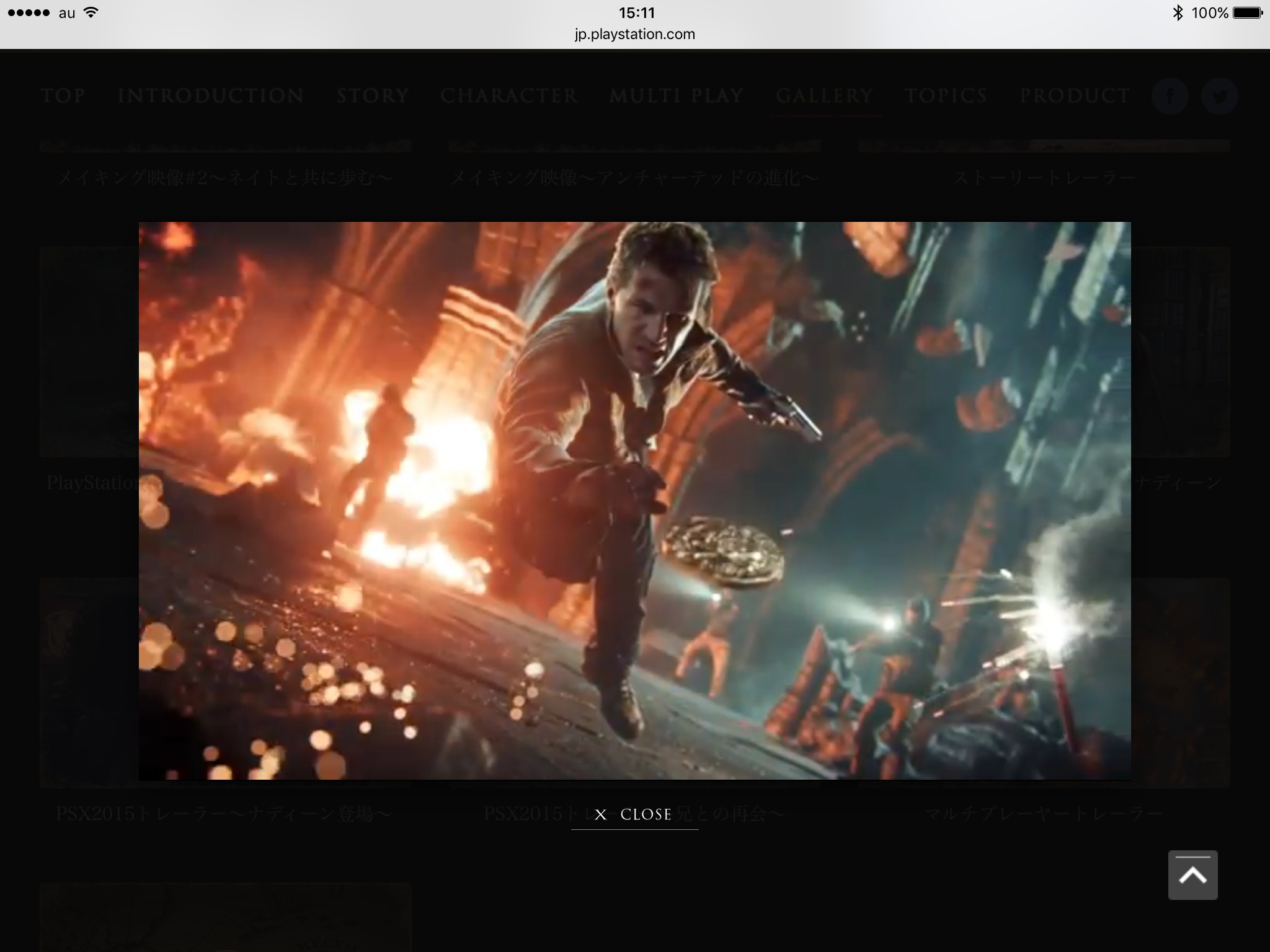This screenshot has width=1270, height=952.
Task: Open the TOPICS section
Action: (x=946, y=96)
